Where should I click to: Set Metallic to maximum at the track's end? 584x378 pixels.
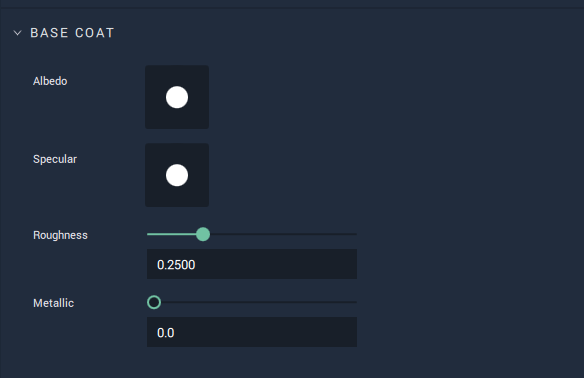[x=356, y=302]
